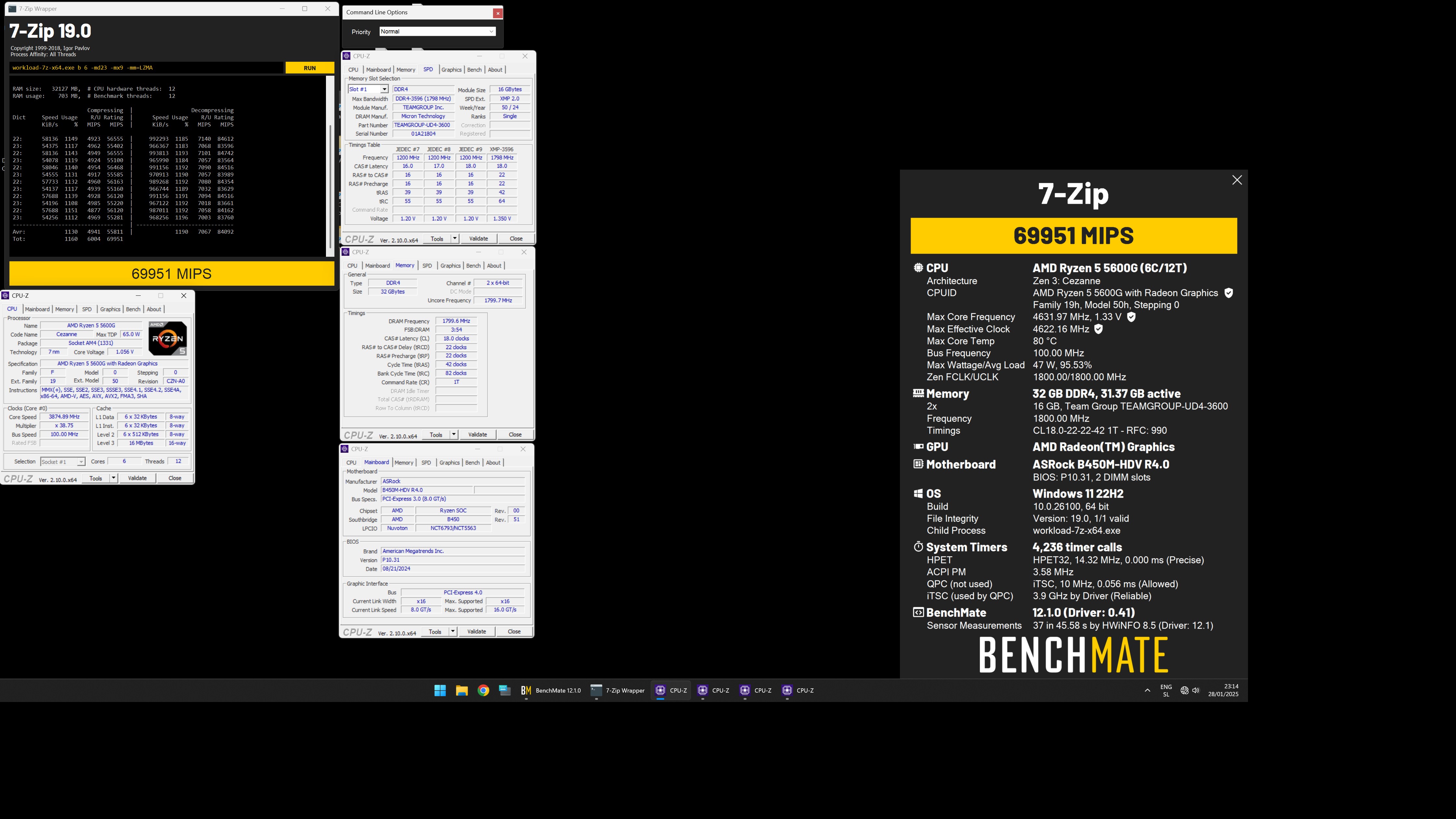Switch to BenchMate 12.1.0 in the taskbar

551,690
